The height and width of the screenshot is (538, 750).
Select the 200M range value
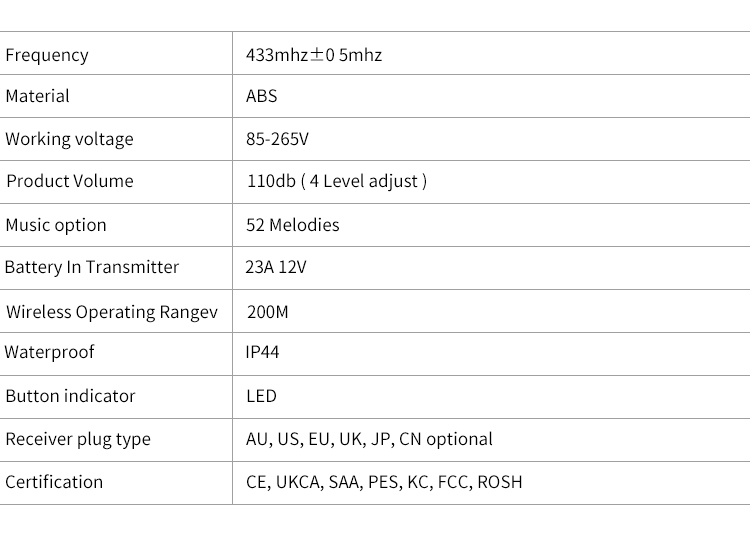click(x=268, y=312)
